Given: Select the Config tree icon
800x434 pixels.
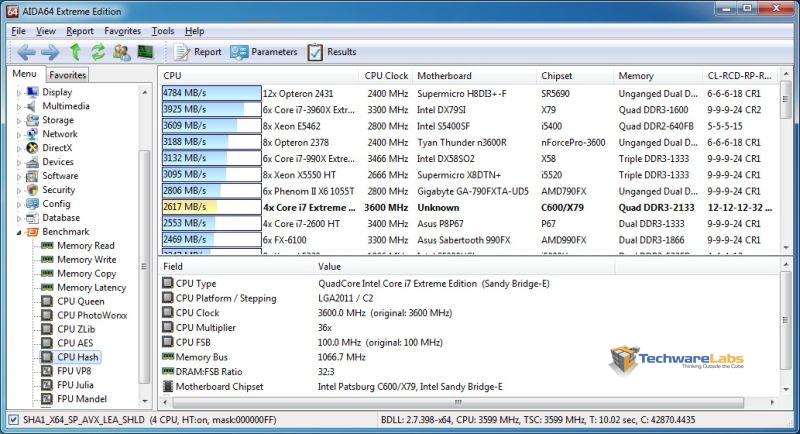Looking at the screenshot, I should pyautogui.click(x=33, y=204).
